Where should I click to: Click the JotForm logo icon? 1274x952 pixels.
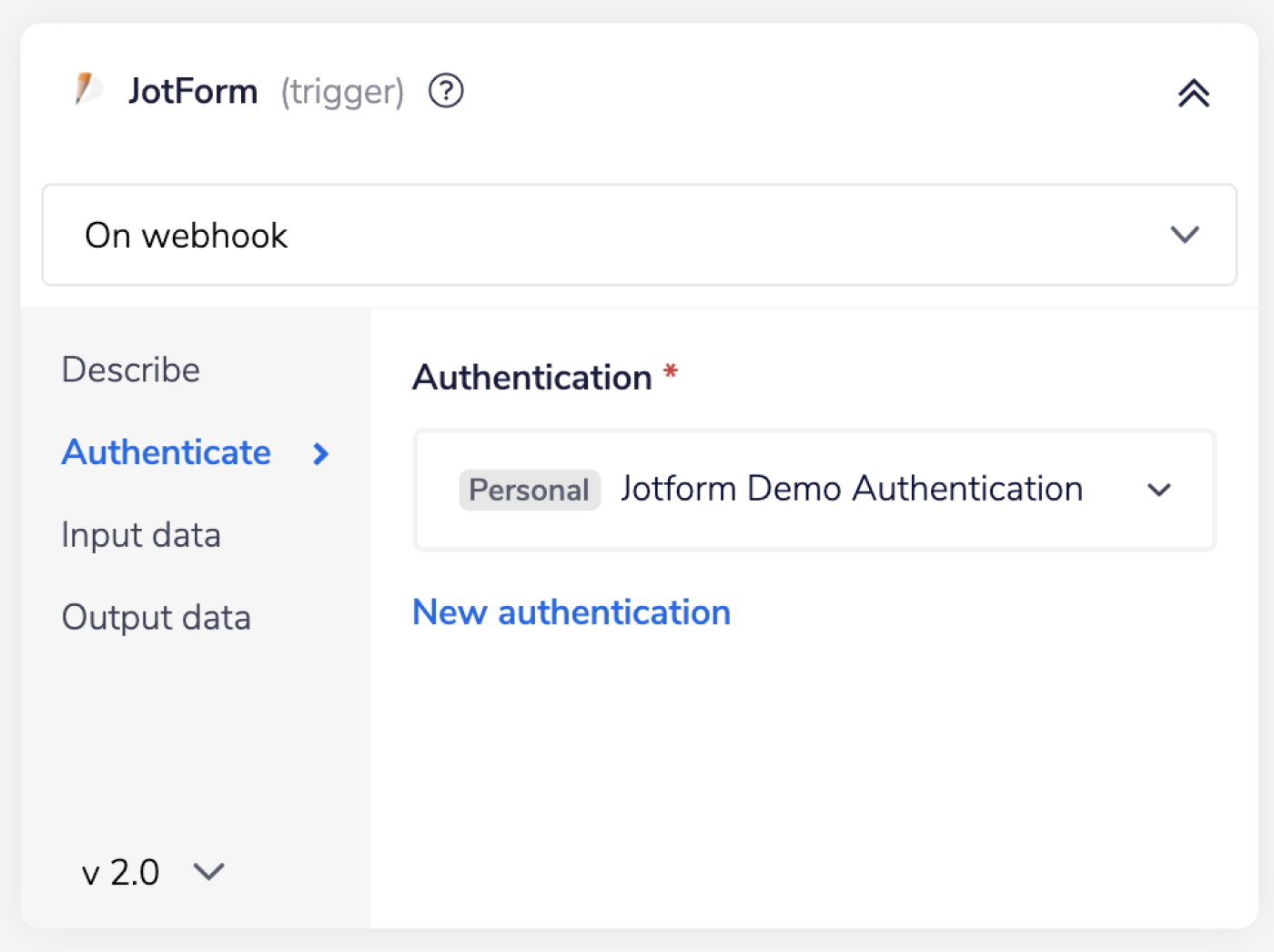click(x=88, y=90)
